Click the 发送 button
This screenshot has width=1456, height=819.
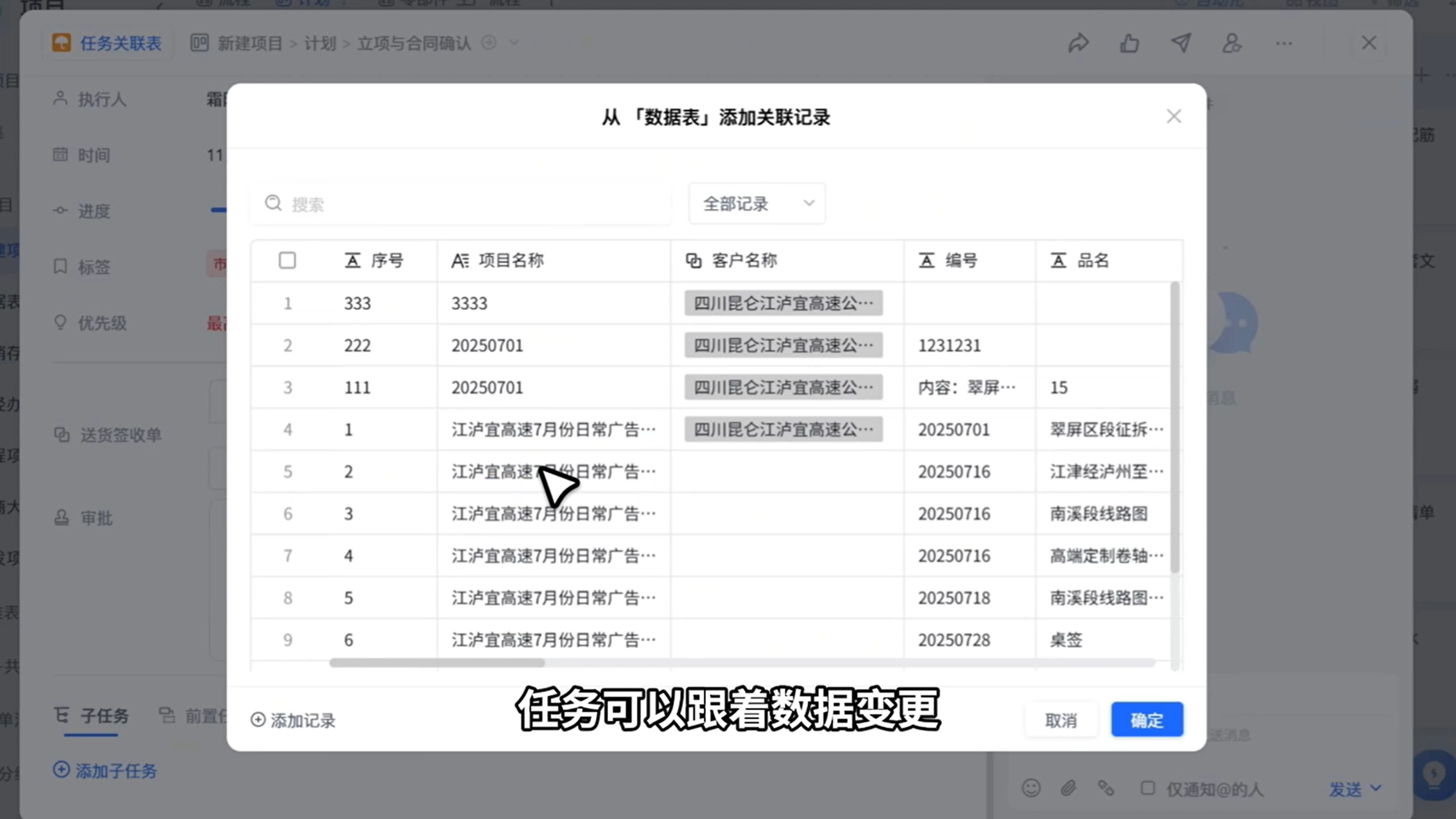[1345, 788]
